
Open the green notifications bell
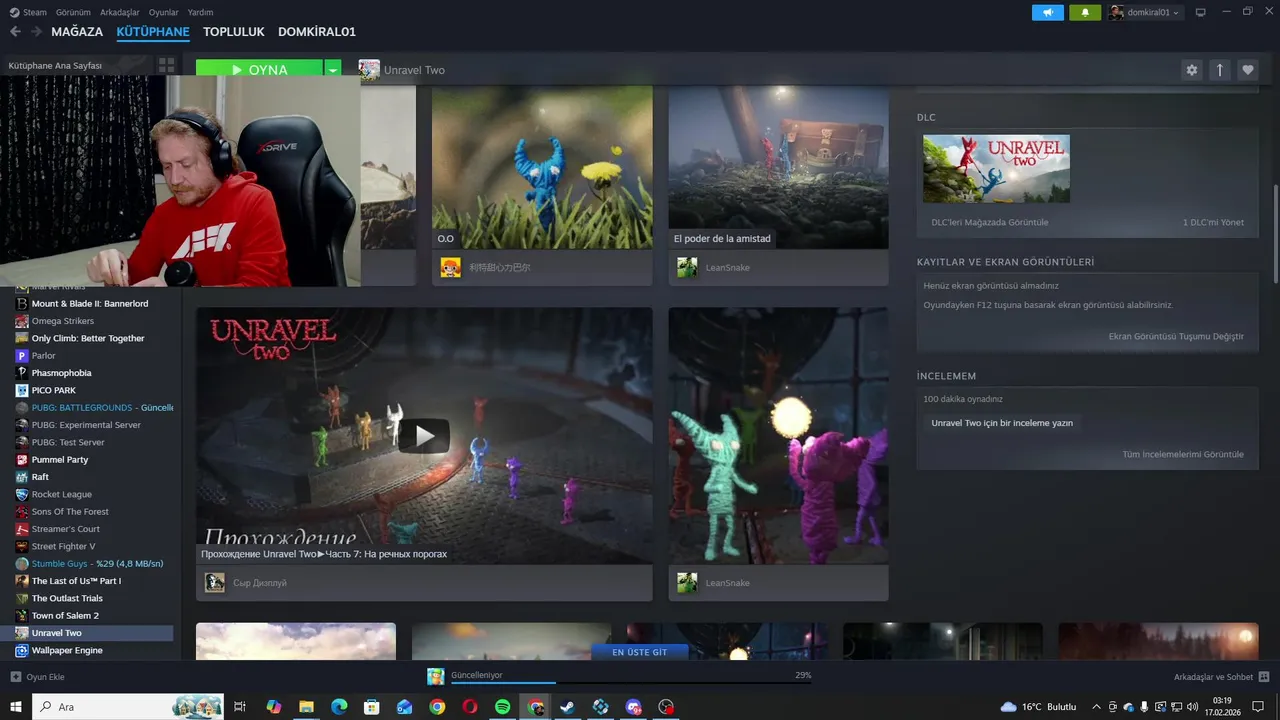coord(1085,12)
